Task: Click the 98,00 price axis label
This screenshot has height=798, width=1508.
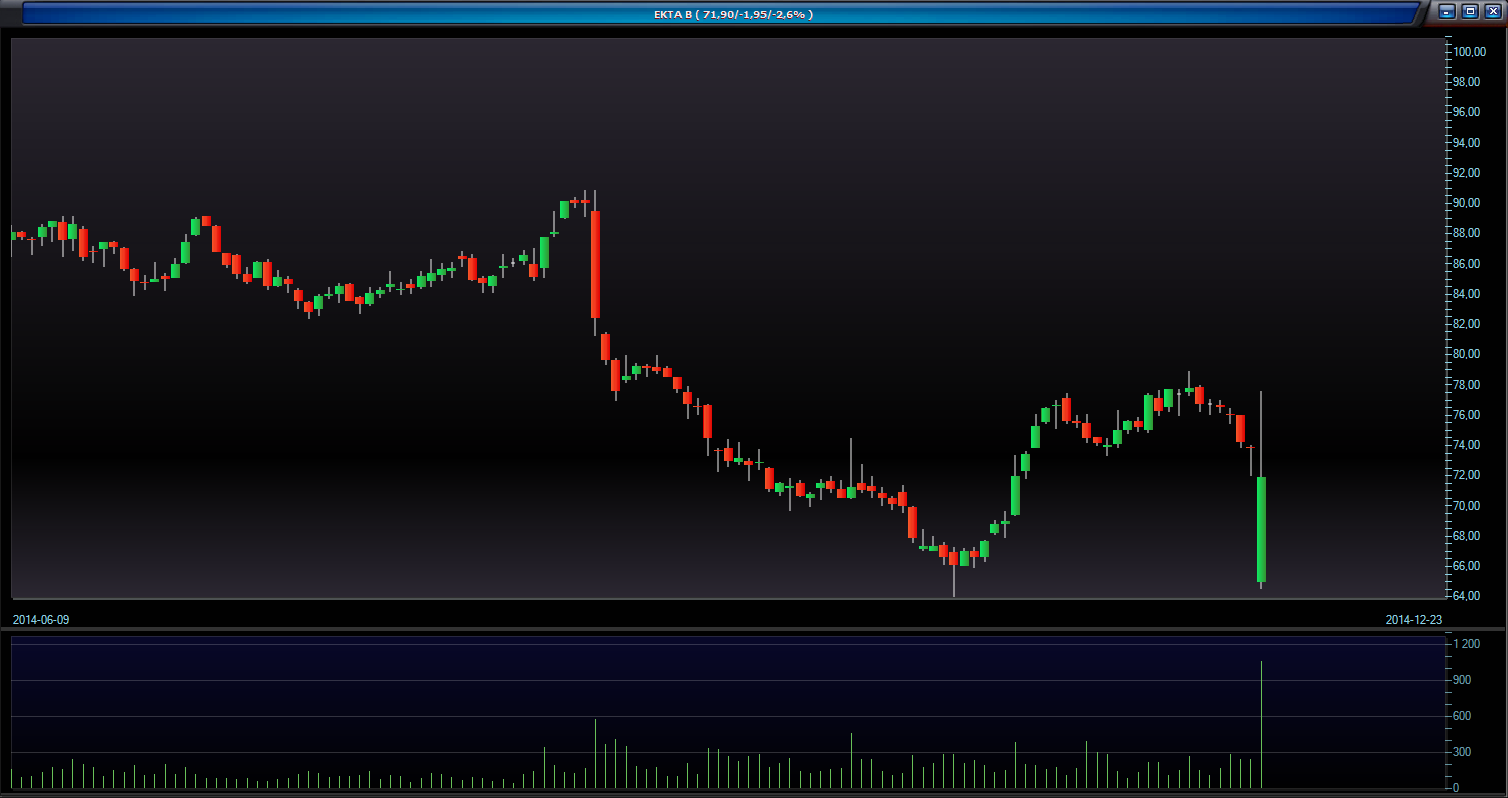Action: 1467,82
